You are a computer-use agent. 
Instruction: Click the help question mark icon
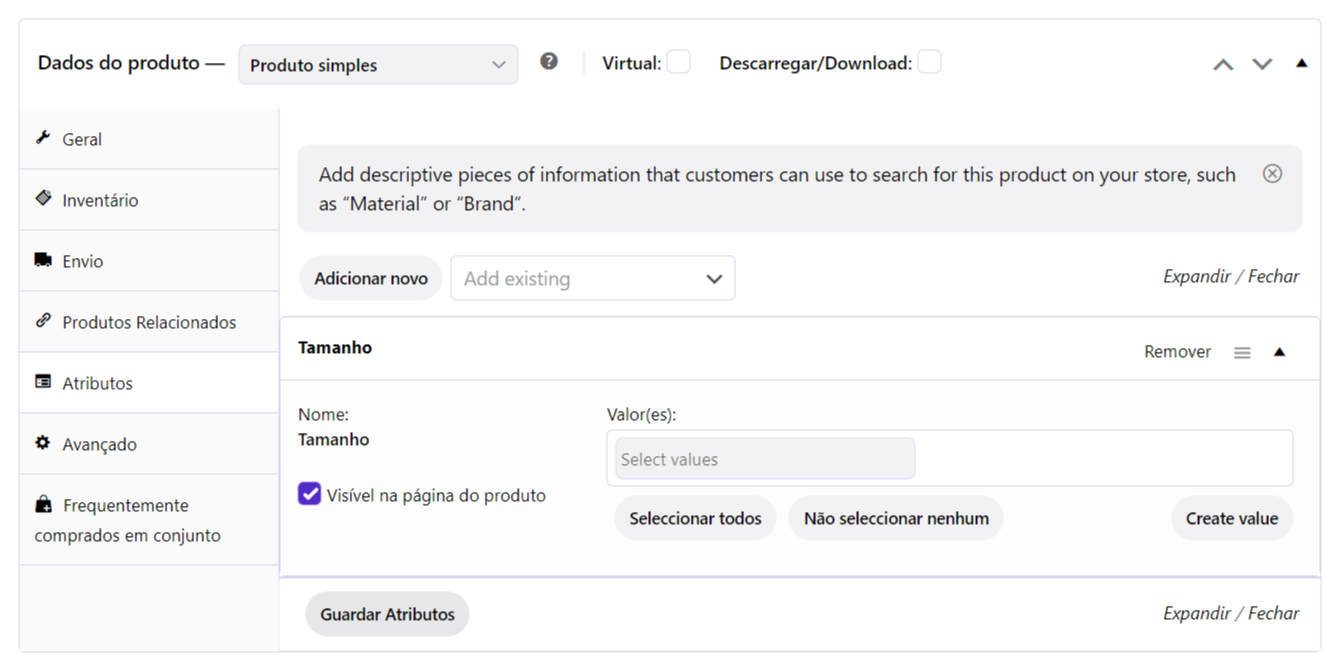point(549,61)
